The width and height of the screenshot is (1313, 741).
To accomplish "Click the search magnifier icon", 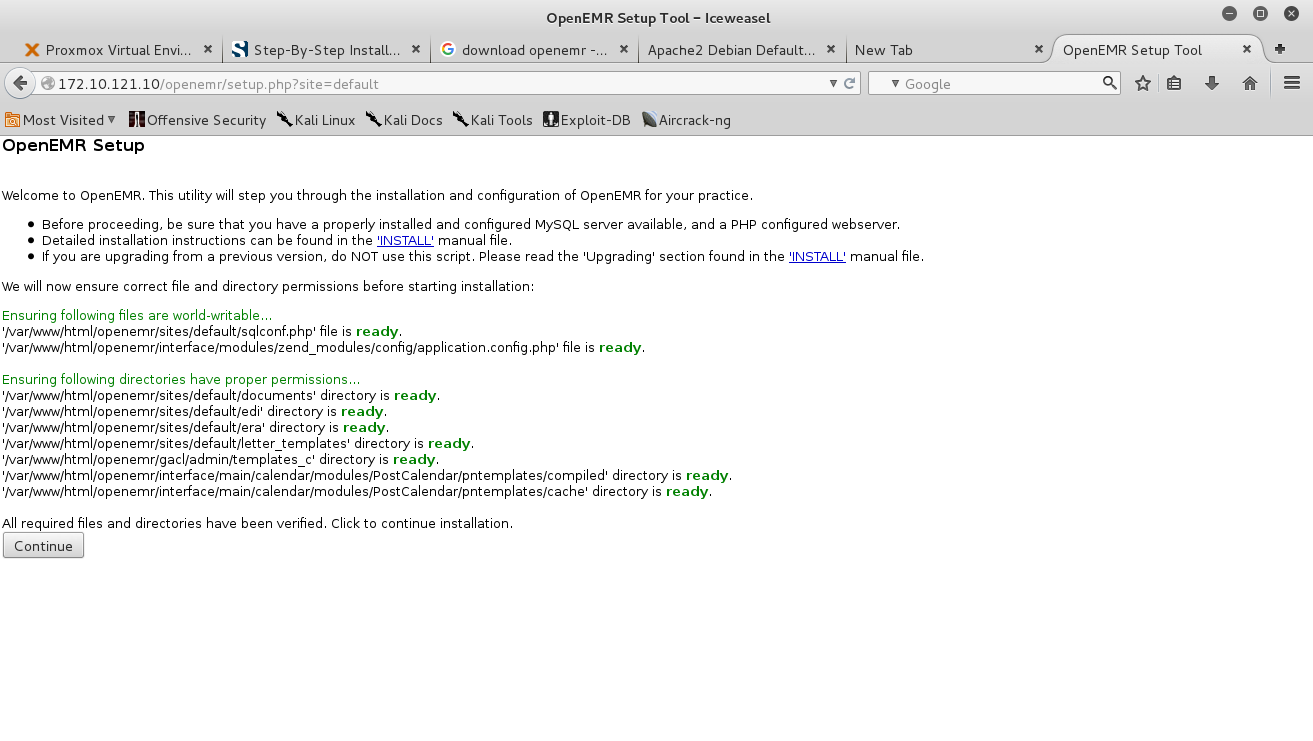I will click(1110, 83).
